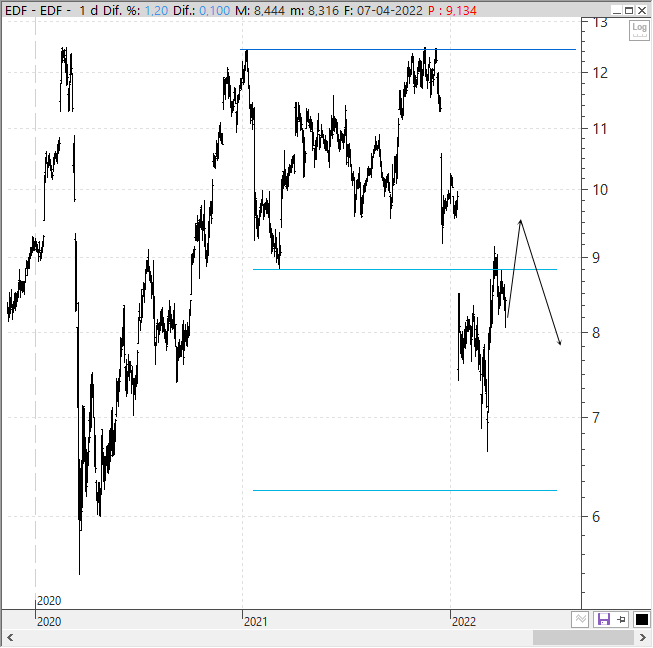Click the save chart floppy icon
Viewport: 653px width, 648px height.
point(603,620)
